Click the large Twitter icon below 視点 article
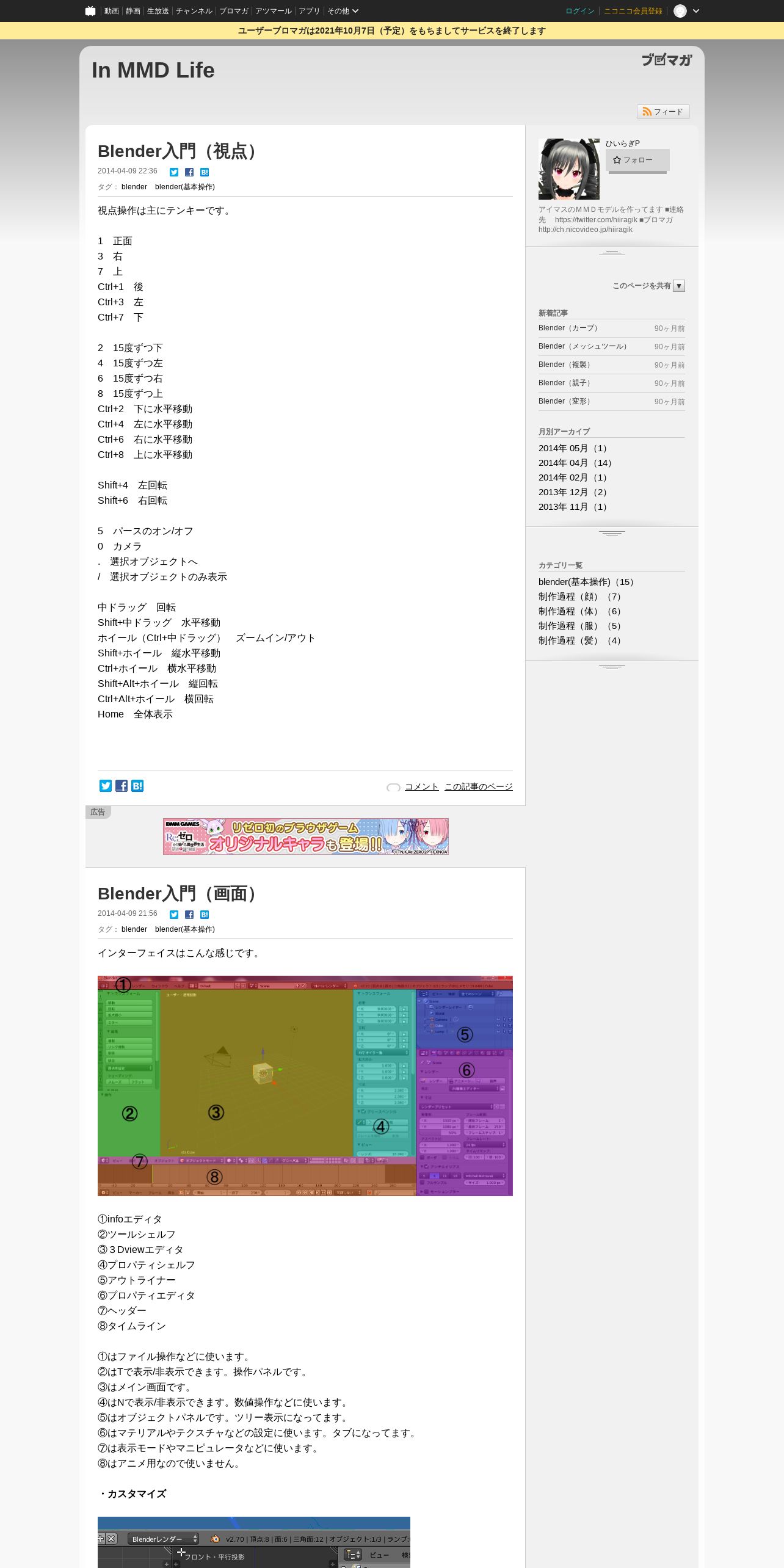Image resolution: width=784 pixels, height=1568 pixels. click(x=106, y=786)
